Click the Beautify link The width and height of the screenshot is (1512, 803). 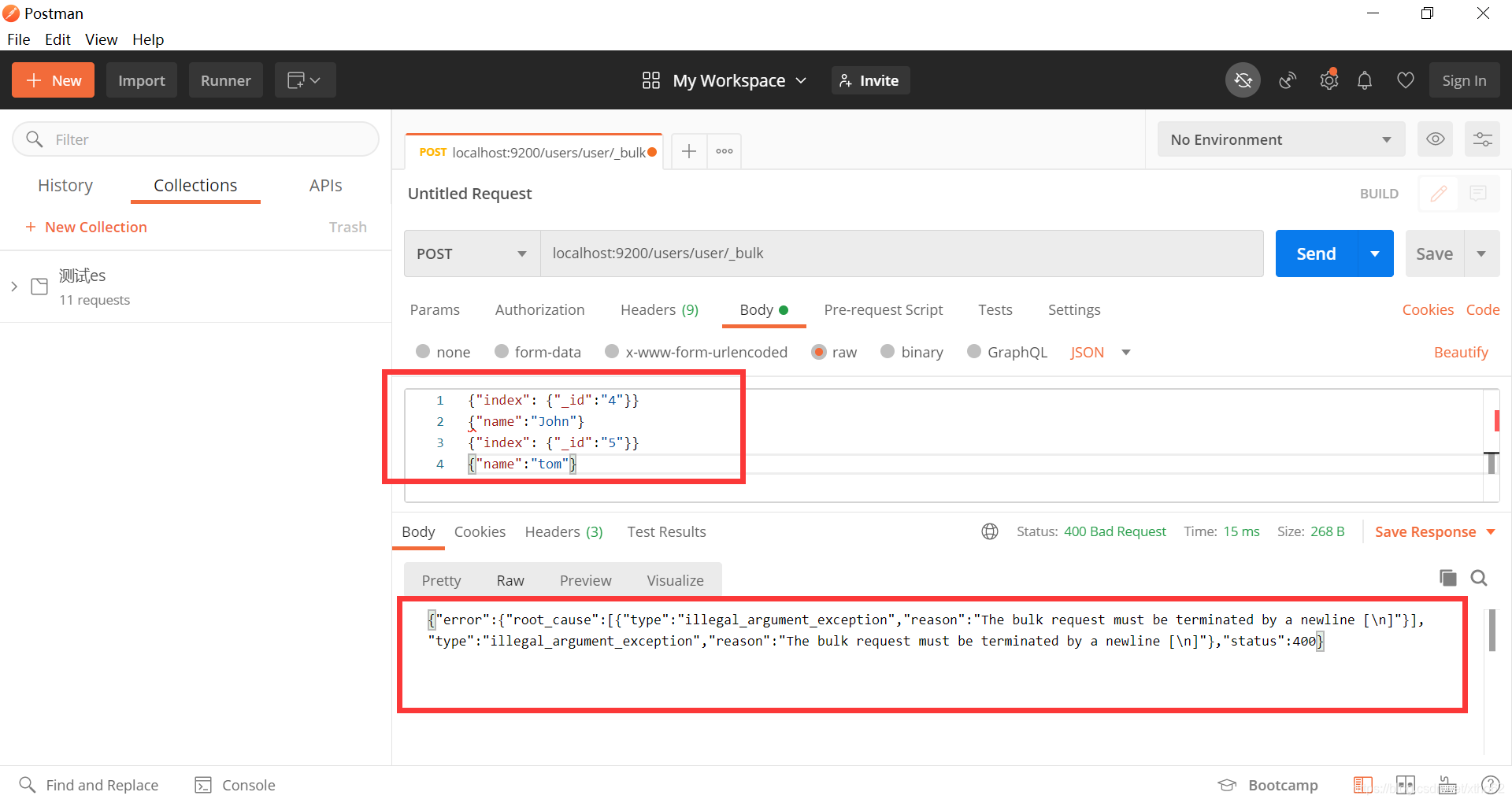[x=1461, y=352]
